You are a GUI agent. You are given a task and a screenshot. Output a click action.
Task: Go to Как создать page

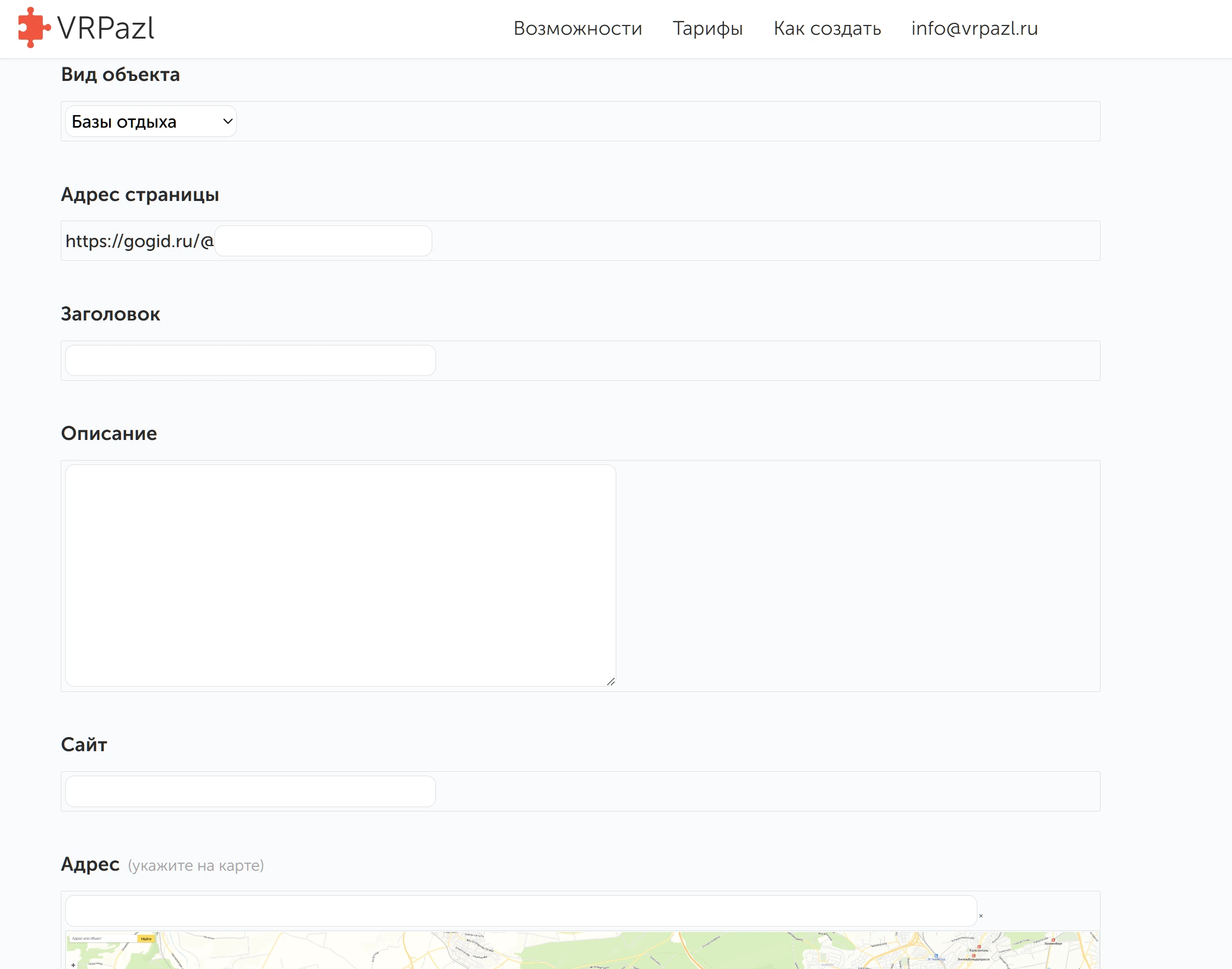pyautogui.click(x=827, y=28)
